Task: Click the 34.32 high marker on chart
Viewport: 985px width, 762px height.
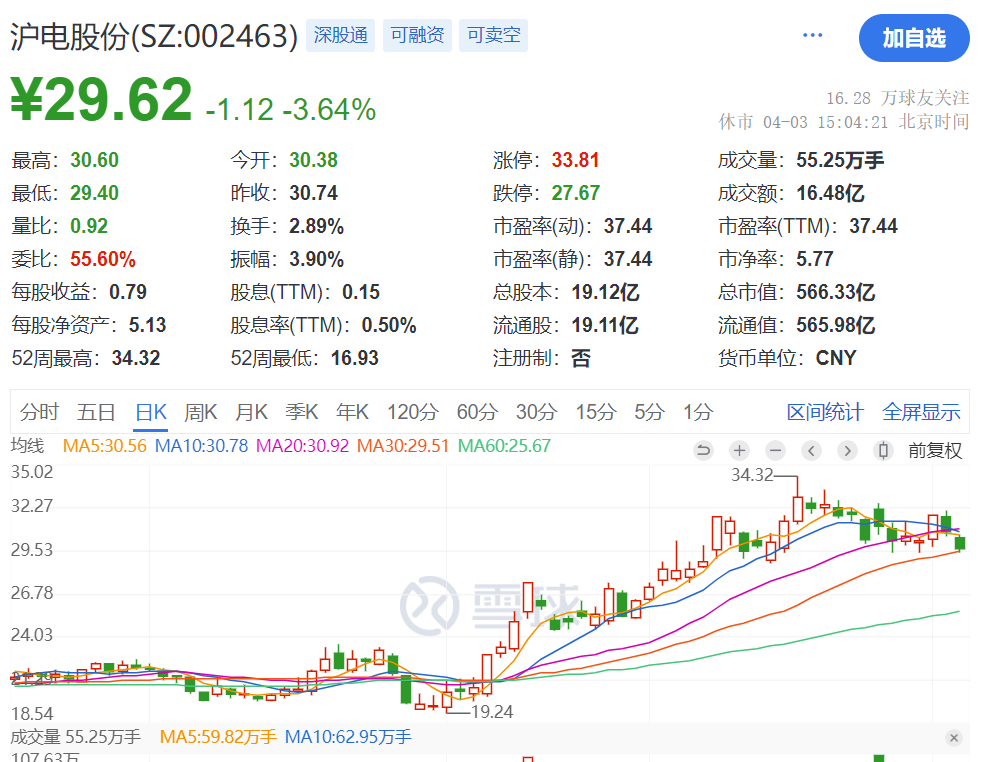Action: pyautogui.click(x=752, y=475)
